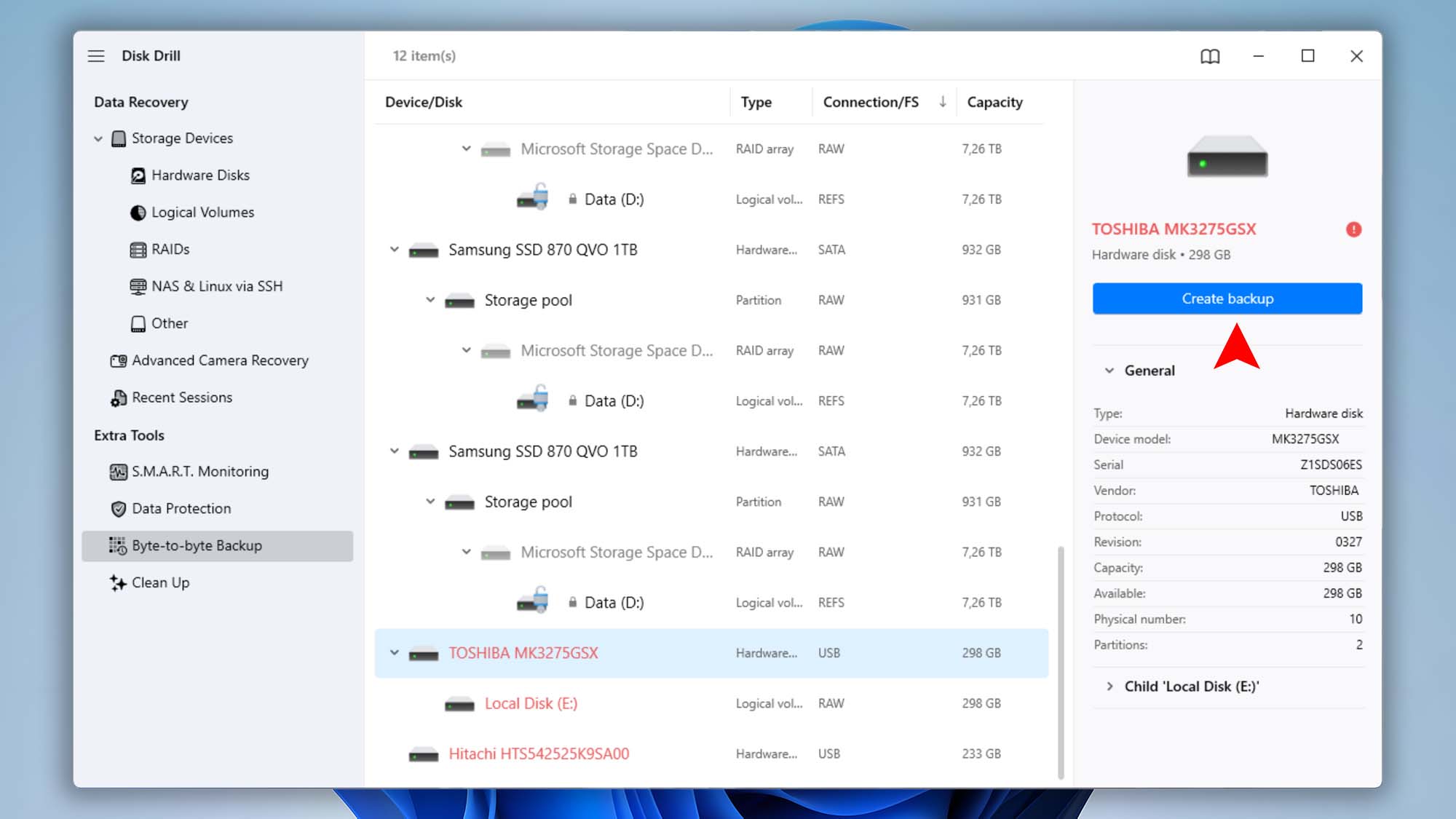Viewport: 1456px width, 819px height.
Task: Collapse the TOSHIBA MK3275GSX disk row
Action: (x=395, y=653)
